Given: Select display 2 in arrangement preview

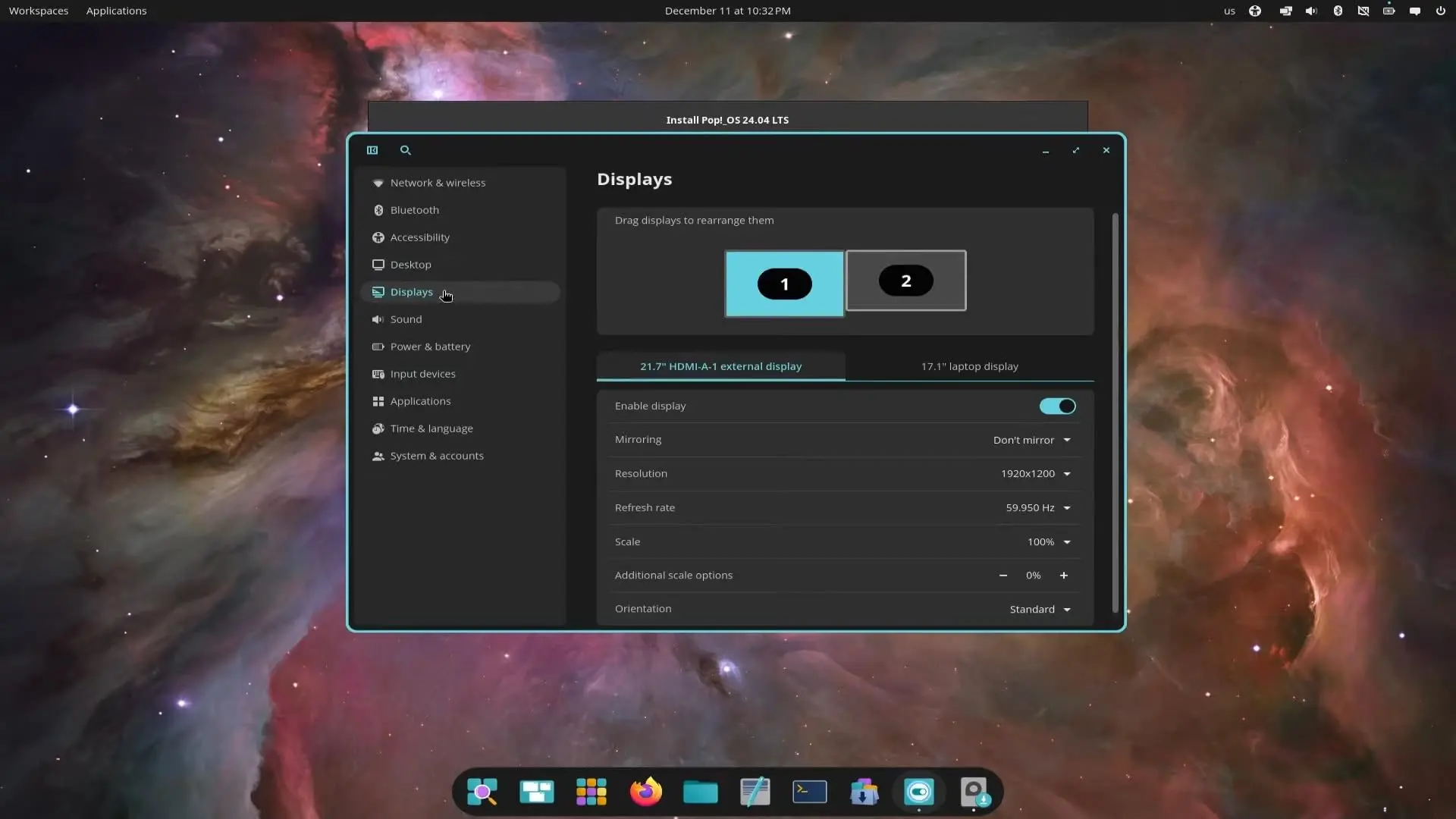Looking at the screenshot, I should [906, 281].
